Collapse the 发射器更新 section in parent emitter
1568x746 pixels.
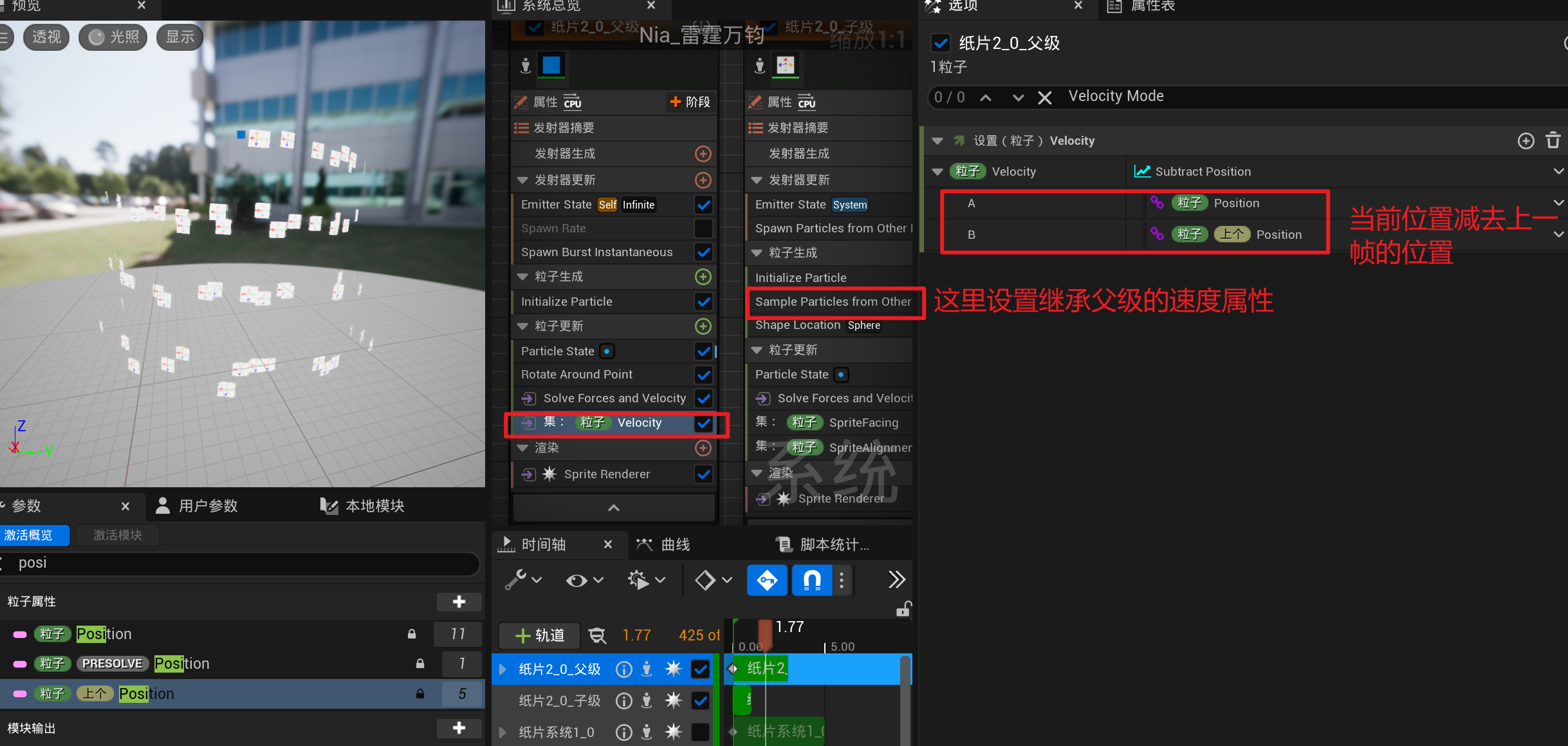point(522,180)
